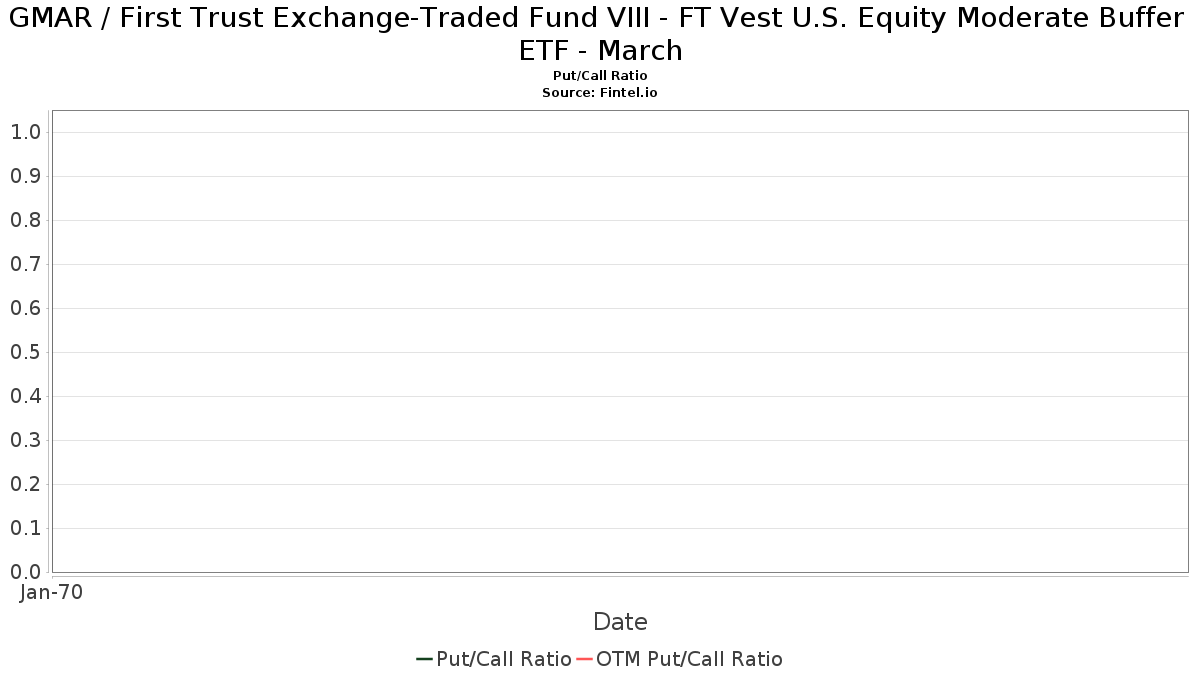1200x675 pixels.
Task: Click the 0.8 y-axis label
Action: [25, 220]
